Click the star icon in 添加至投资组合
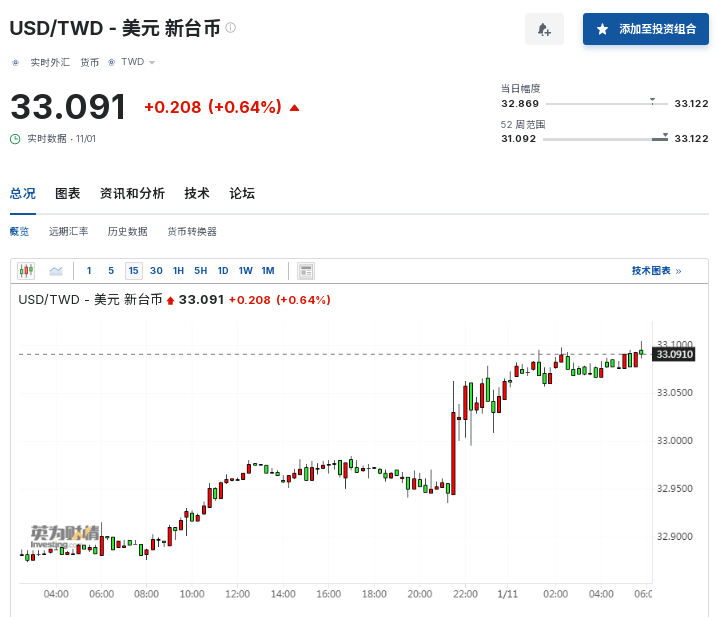Screen dimensions: 717x617 click(x=602, y=29)
